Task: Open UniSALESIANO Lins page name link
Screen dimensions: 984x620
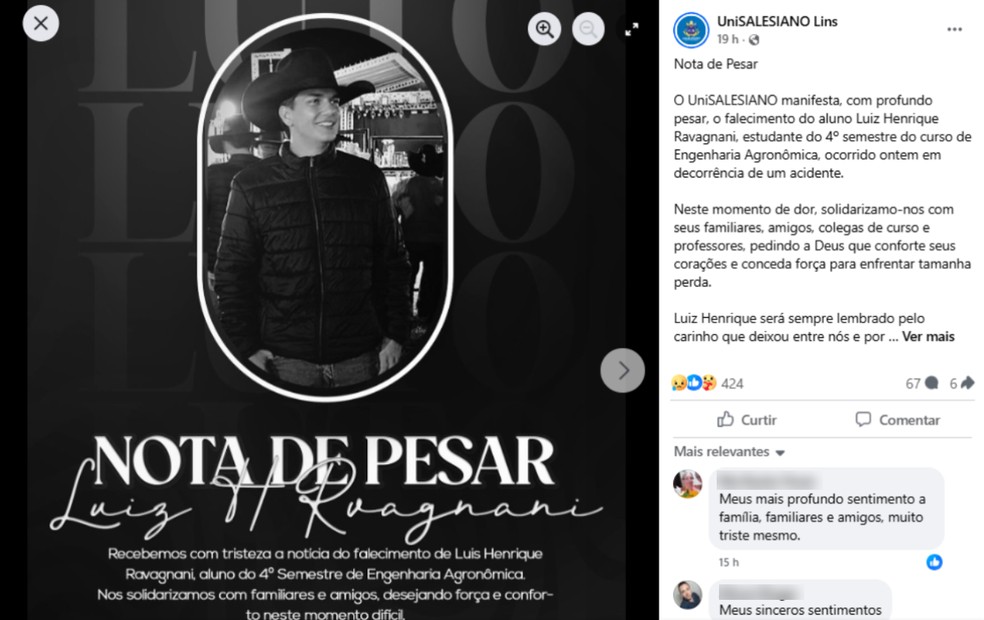Action: 777,21
